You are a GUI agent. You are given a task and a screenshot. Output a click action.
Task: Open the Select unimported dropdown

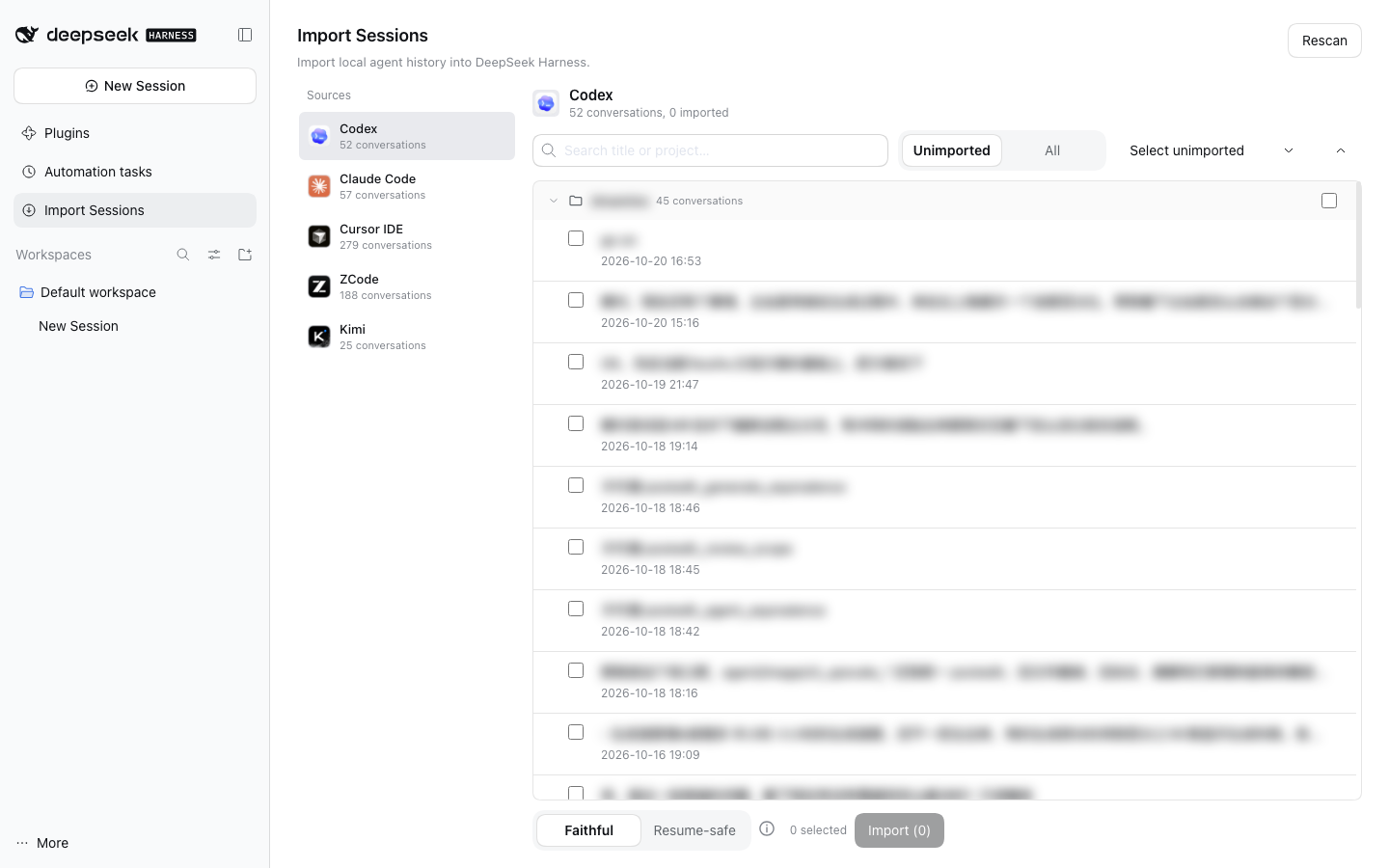[1211, 150]
